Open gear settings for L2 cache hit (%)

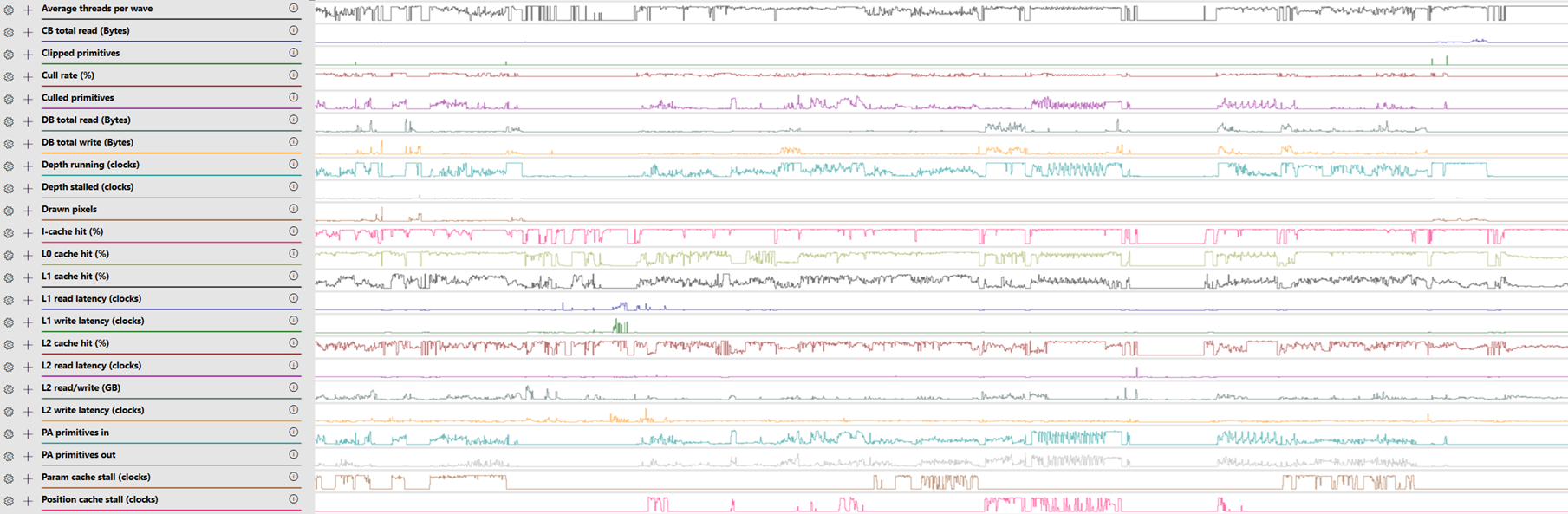click(x=9, y=343)
